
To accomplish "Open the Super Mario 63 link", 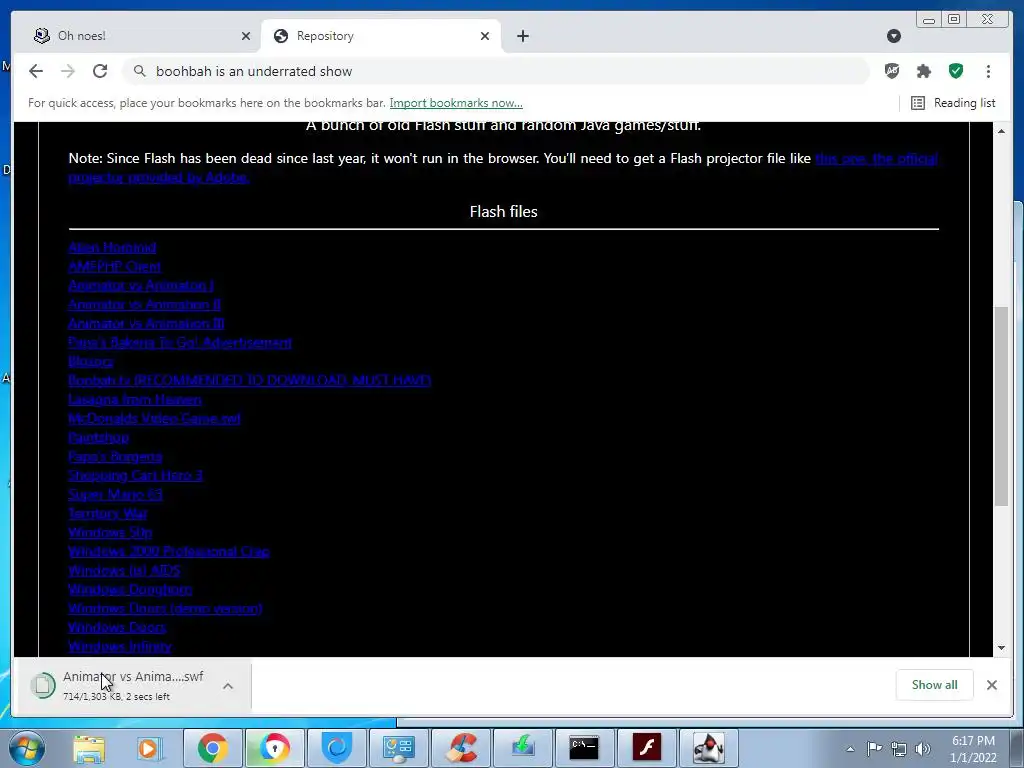I will point(115,494).
